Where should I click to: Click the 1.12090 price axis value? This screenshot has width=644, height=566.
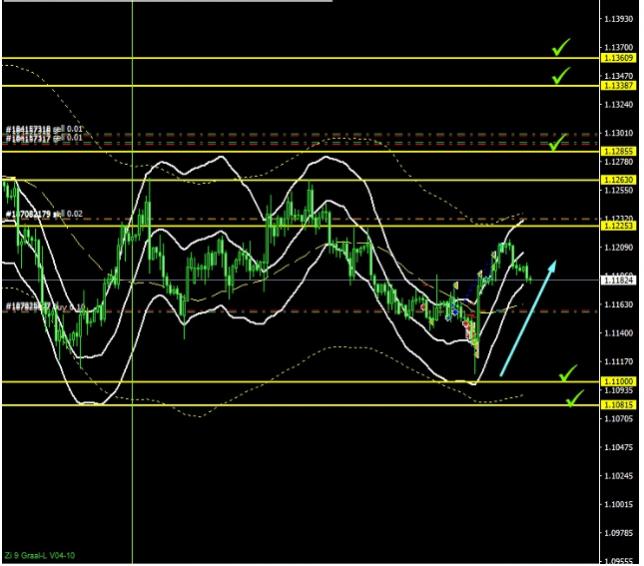[619, 247]
